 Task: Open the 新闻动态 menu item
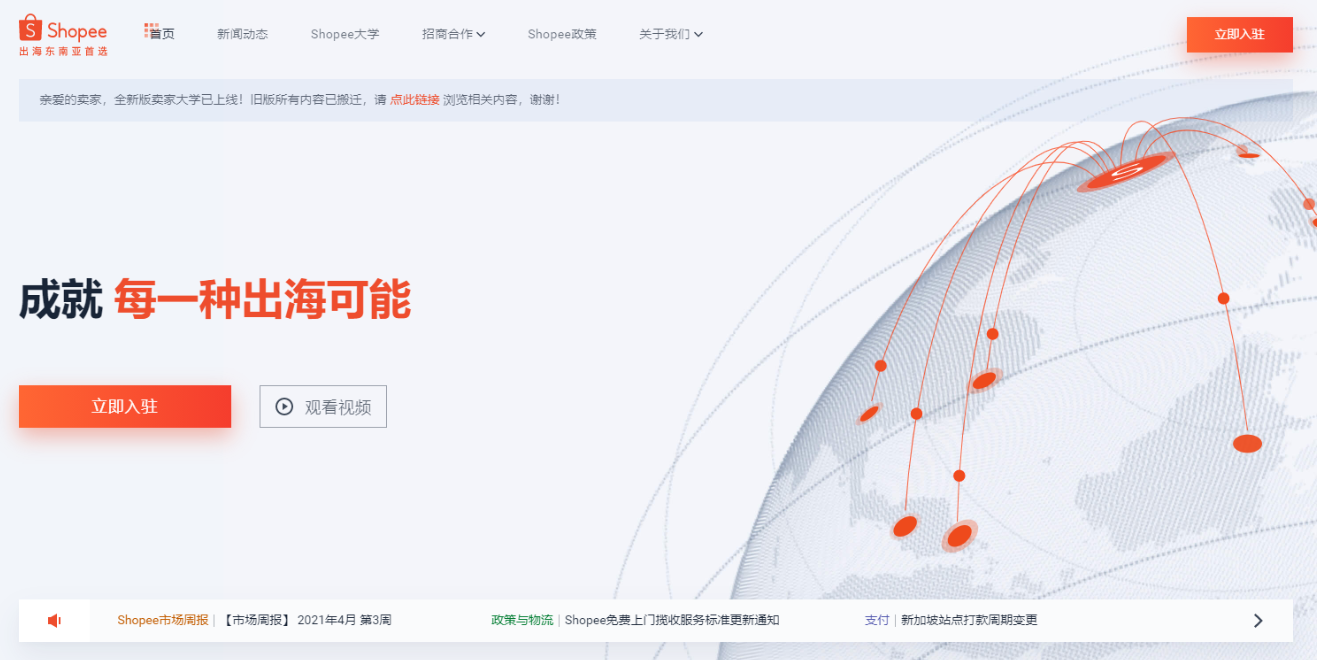point(242,34)
